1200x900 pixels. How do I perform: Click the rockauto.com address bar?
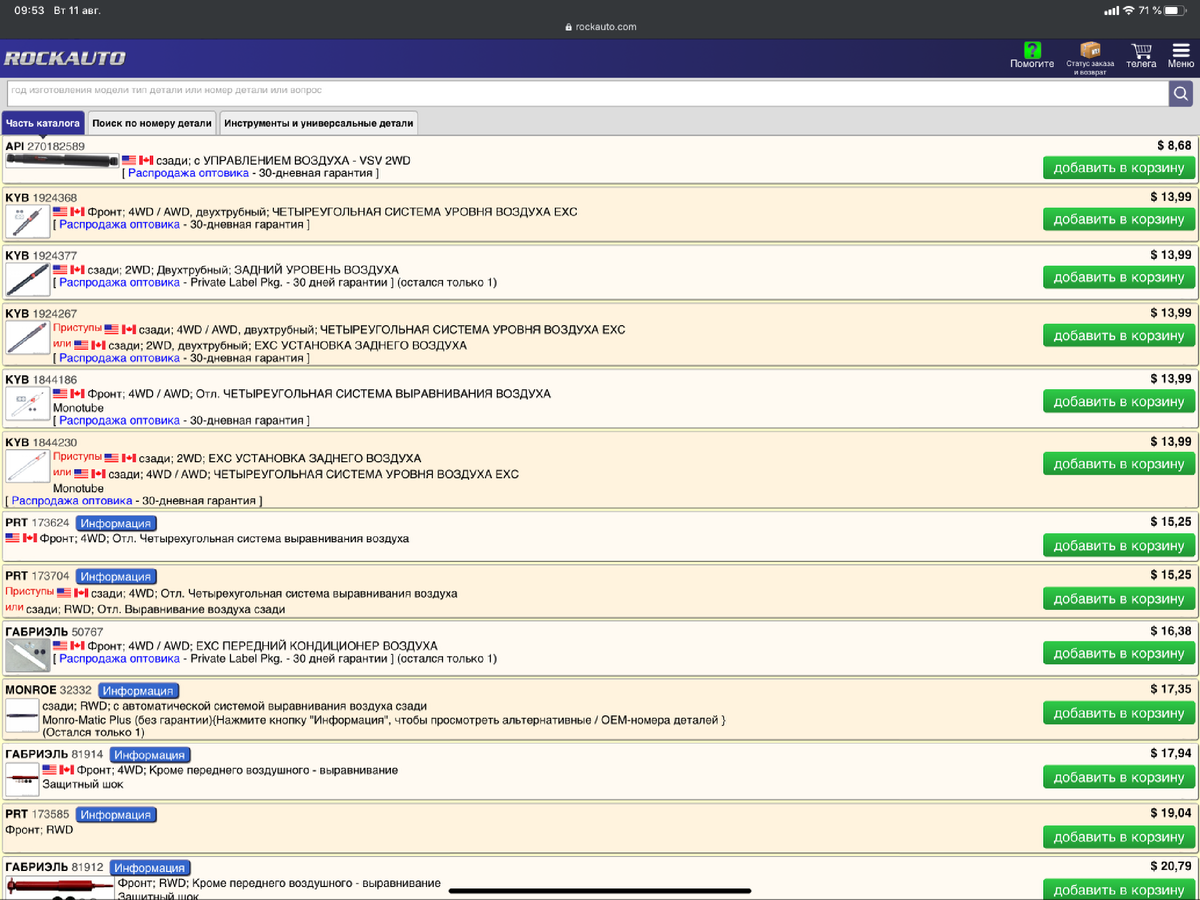tap(600, 27)
